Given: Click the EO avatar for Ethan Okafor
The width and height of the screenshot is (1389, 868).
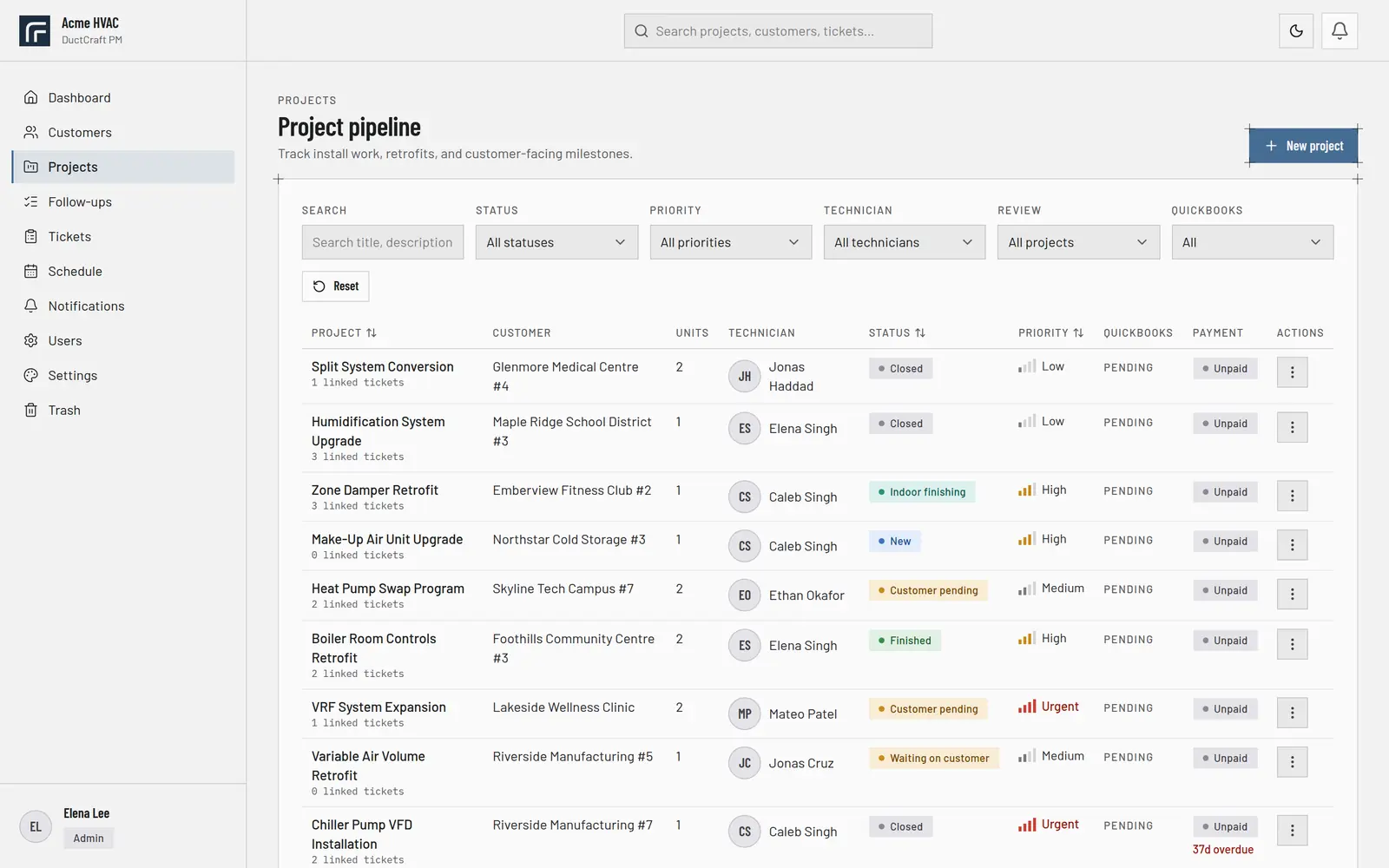Looking at the screenshot, I should pos(745,595).
